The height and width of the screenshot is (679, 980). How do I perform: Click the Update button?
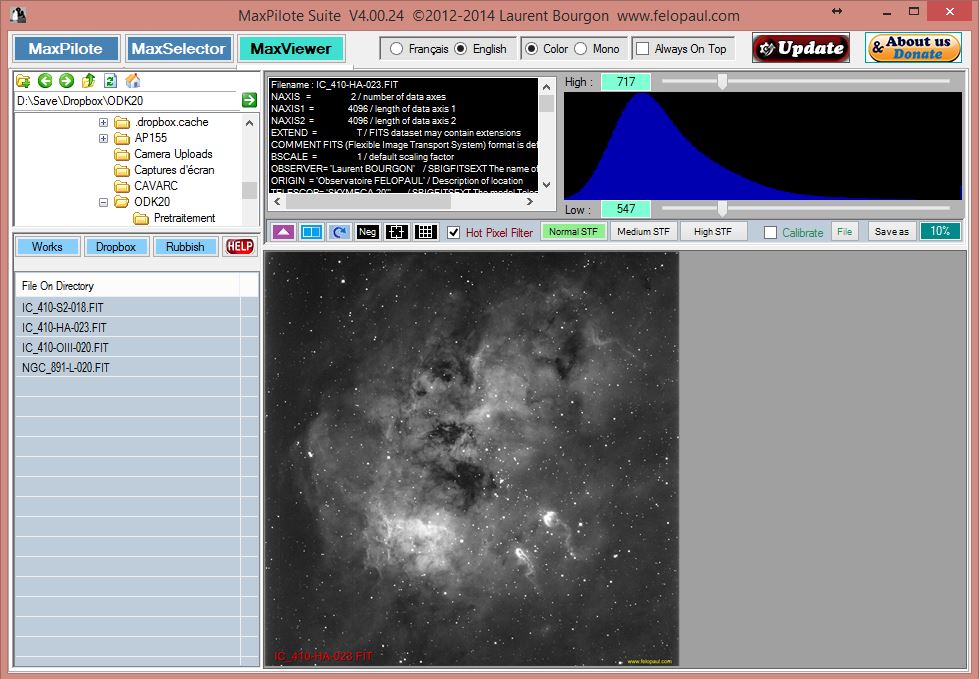801,48
